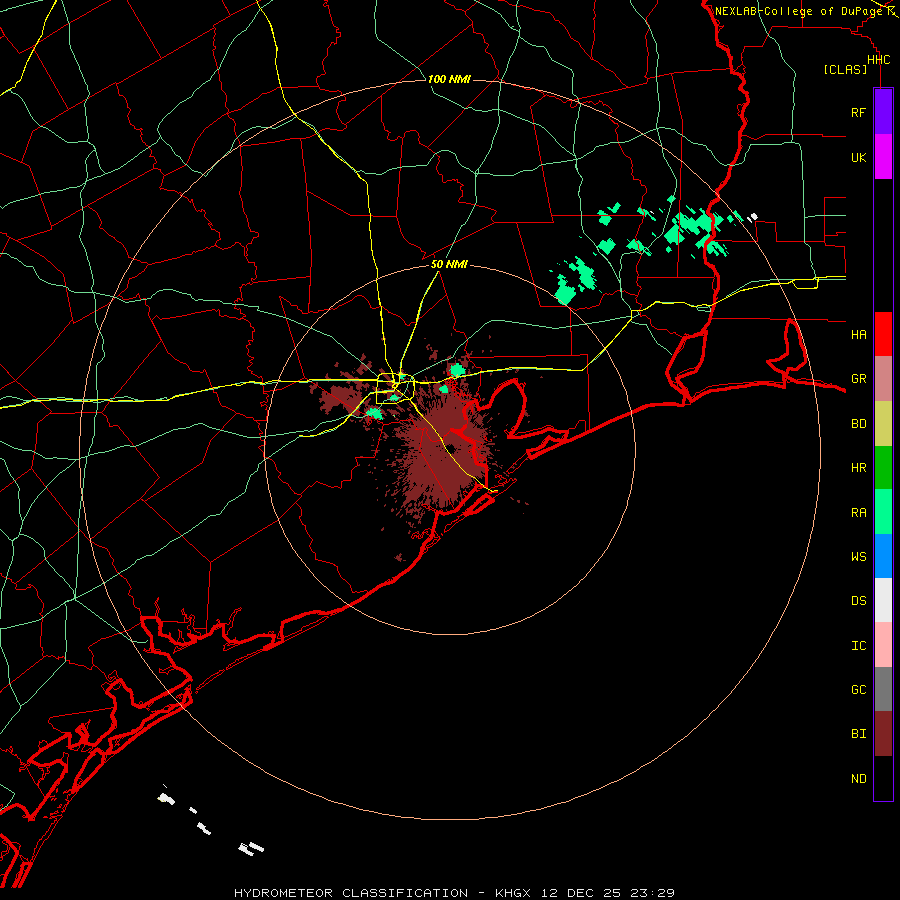Screen dimensions: 900x900
Task: Click the RF purple legend swatch
Action: tap(883, 111)
